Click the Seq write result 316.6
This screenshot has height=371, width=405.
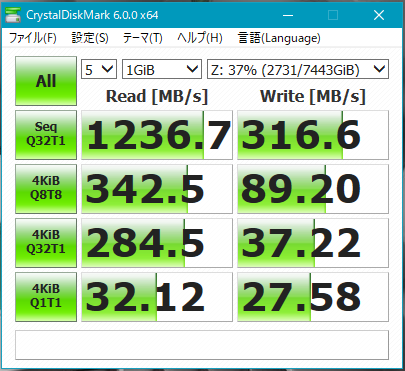tap(313, 135)
